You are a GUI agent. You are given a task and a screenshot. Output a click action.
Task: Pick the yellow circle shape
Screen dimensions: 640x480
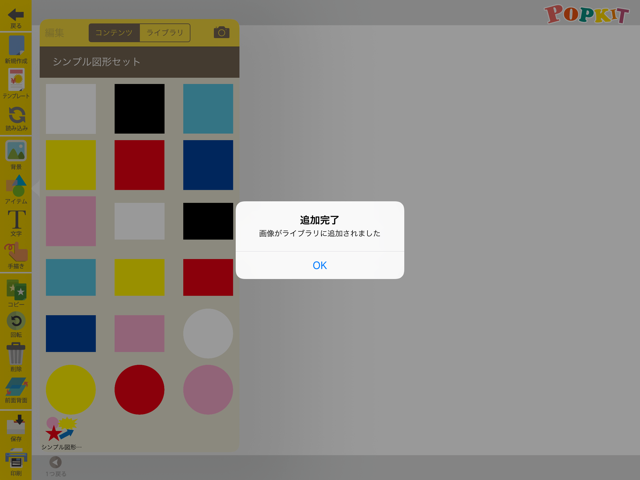click(70, 389)
